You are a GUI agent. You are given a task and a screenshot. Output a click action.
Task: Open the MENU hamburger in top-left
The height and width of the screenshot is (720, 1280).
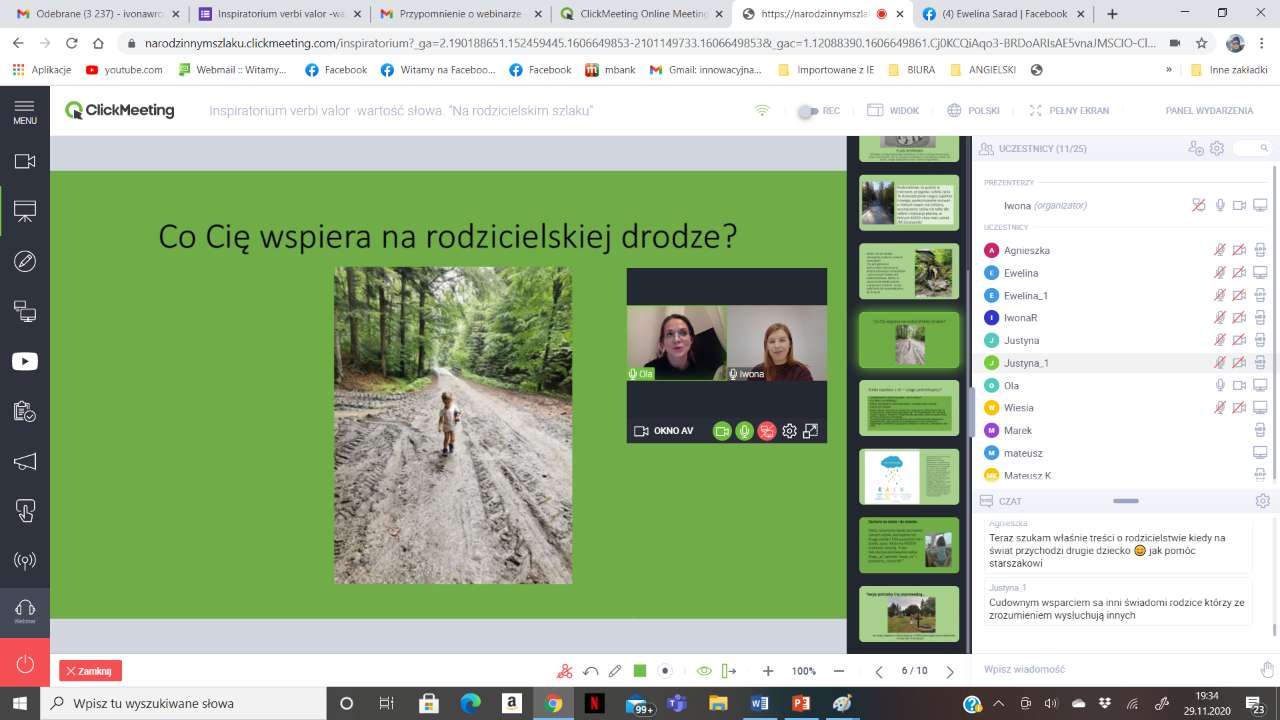click(25, 111)
